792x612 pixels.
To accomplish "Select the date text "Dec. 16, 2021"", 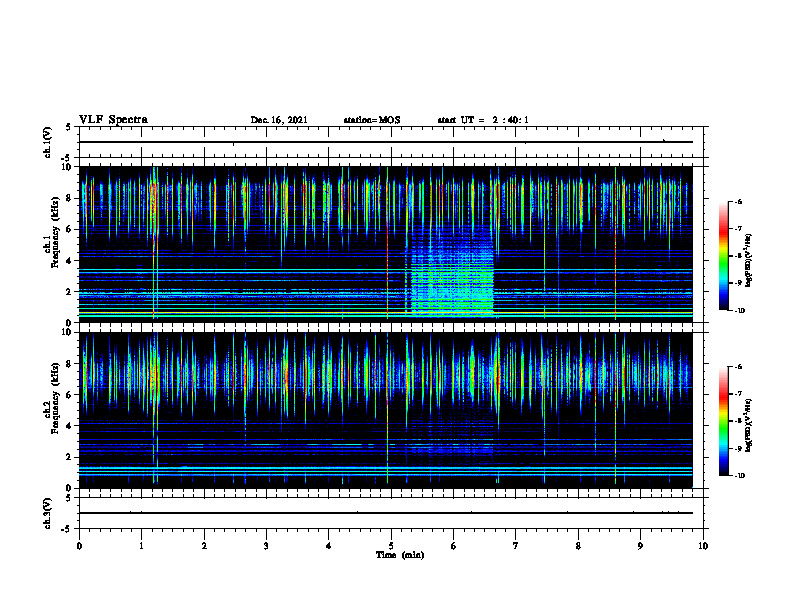I will (279, 120).
